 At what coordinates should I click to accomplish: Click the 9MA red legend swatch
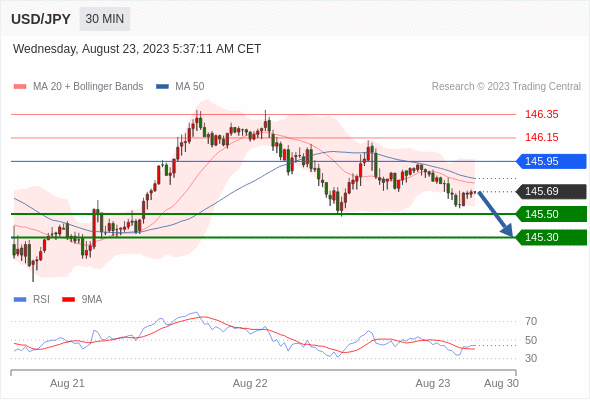click(x=68, y=300)
